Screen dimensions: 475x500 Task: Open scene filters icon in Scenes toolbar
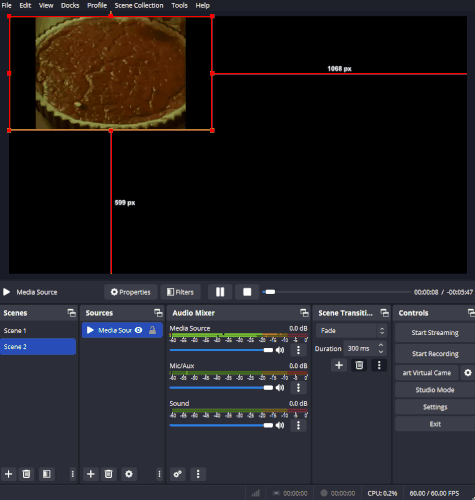[x=47, y=474]
